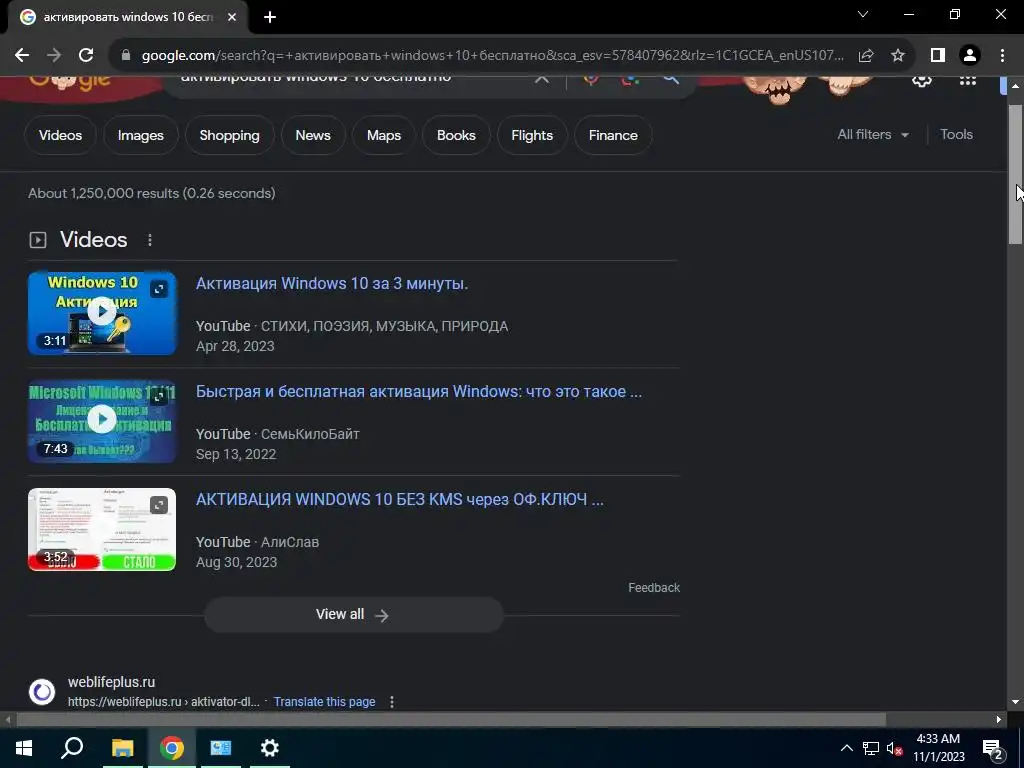Open Settings gear on the taskbar
This screenshot has height=768, width=1024.
click(270, 748)
